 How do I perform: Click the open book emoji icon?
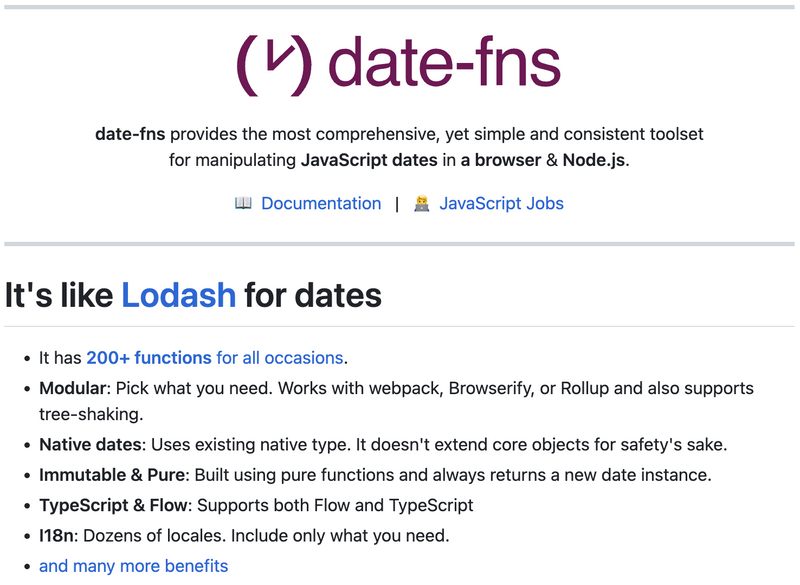click(243, 203)
